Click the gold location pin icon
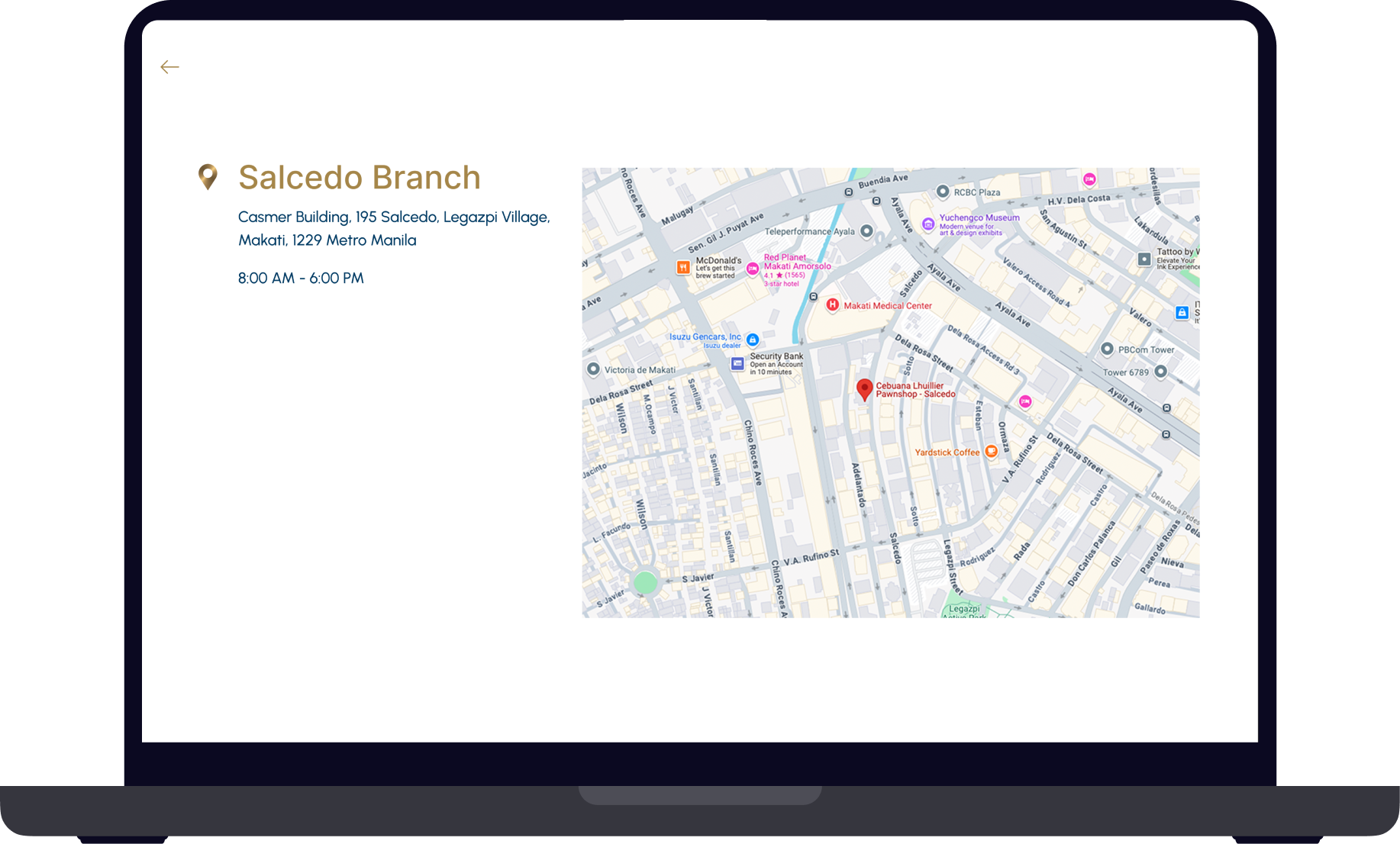Screen dimensions: 1400x844 [208, 177]
